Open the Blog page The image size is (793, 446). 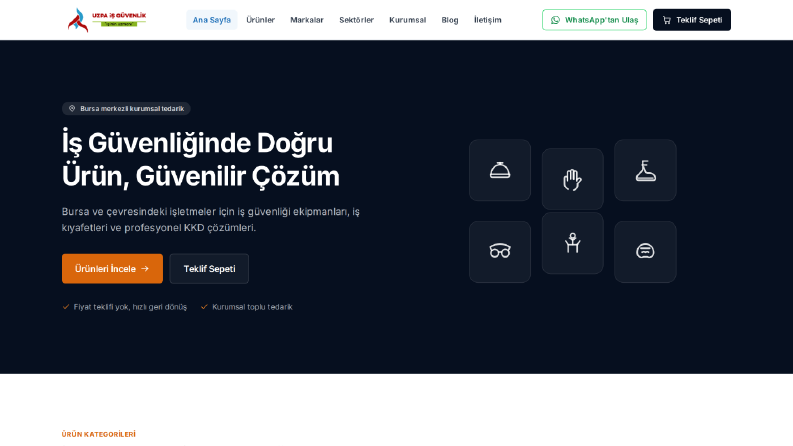click(450, 20)
